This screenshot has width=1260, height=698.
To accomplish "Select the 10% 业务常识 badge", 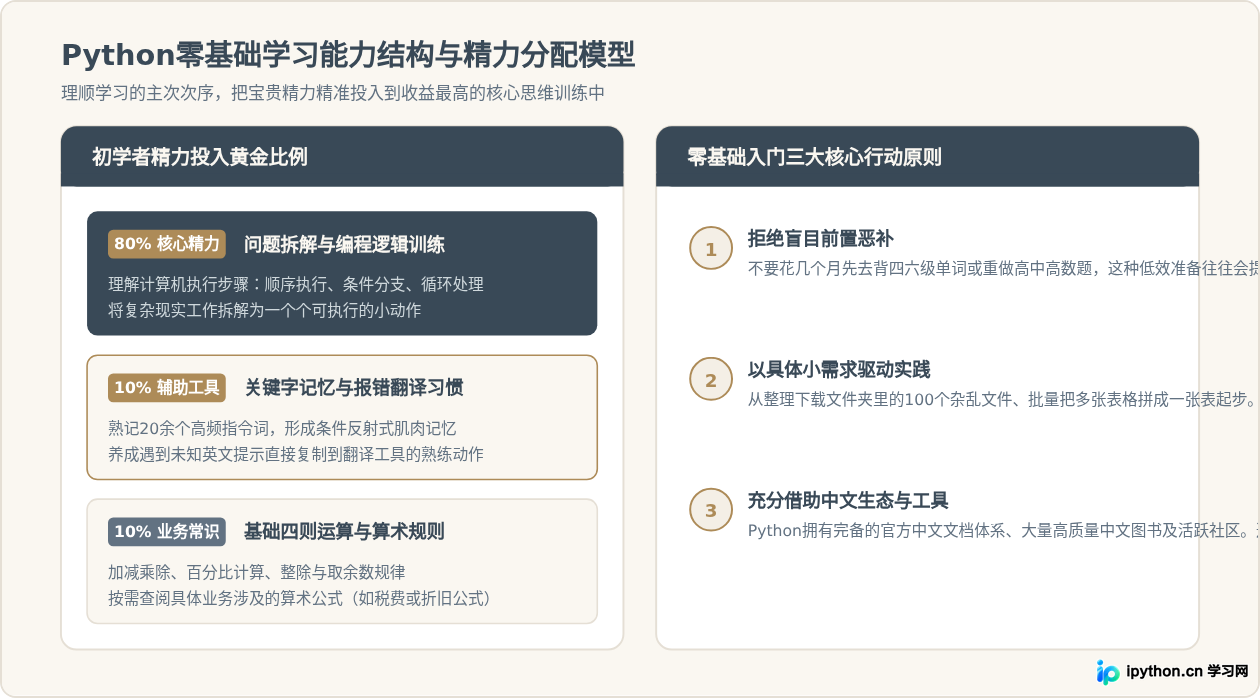I will 167,532.
